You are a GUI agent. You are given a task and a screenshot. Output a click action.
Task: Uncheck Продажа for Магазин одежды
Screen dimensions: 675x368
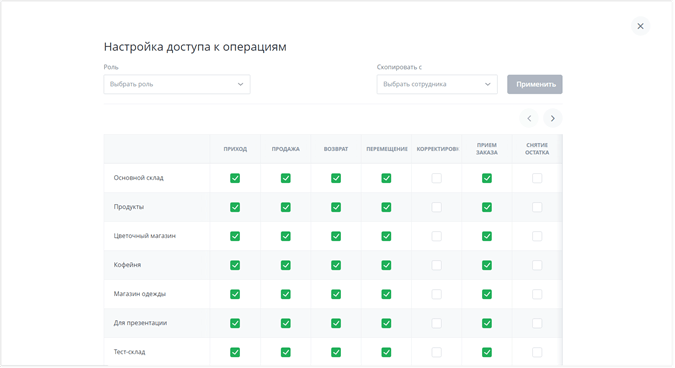pyautogui.click(x=285, y=294)
